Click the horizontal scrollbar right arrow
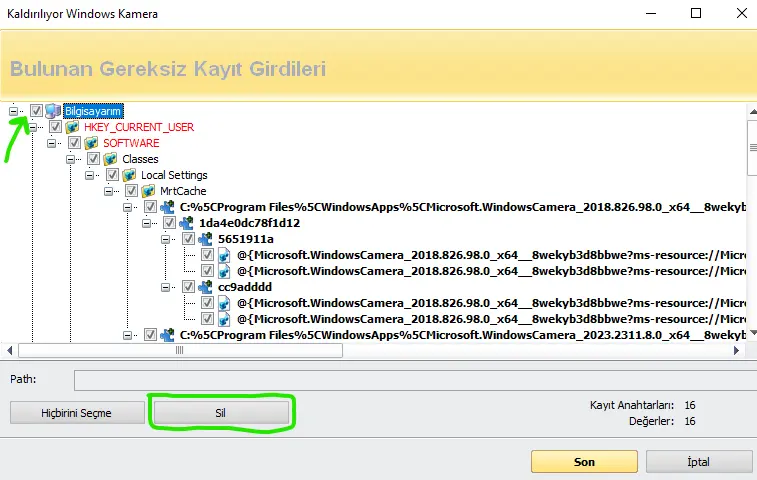757x480 pixels. point(736,350)
